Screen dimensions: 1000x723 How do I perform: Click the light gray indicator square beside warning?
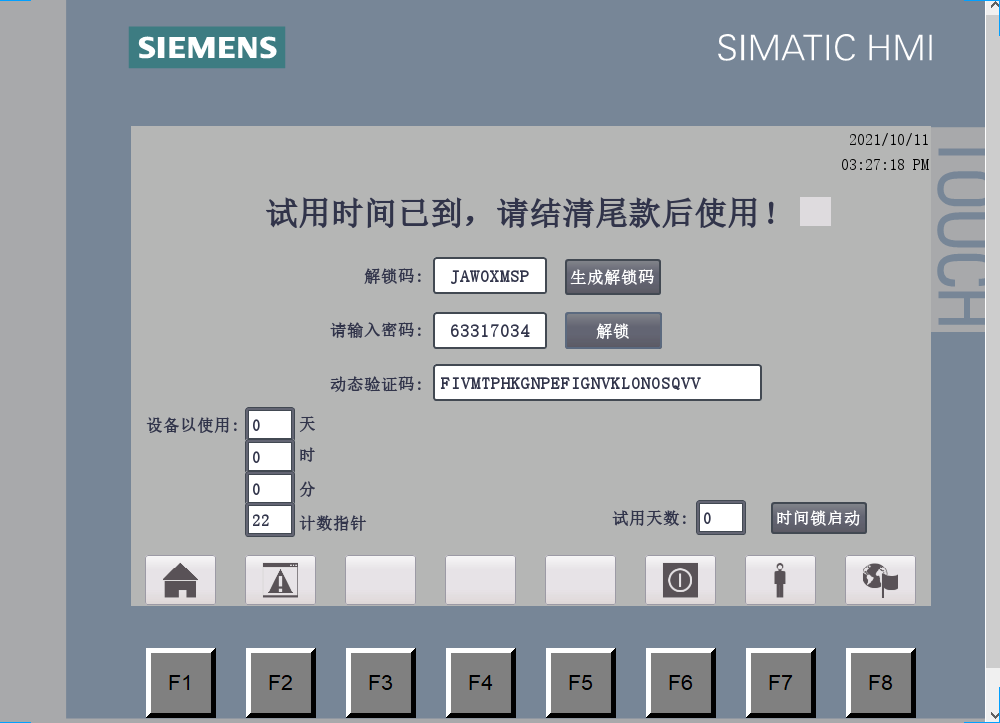(816, 212)
